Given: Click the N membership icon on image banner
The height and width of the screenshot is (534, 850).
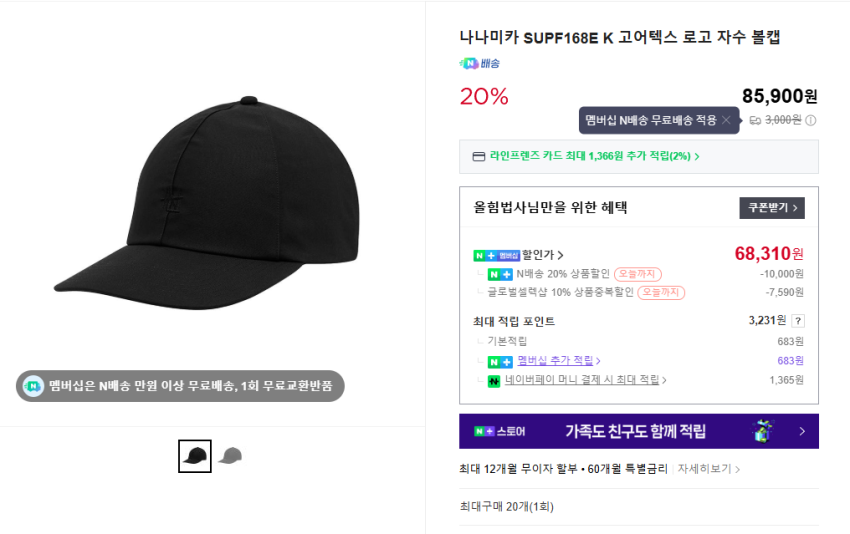Looking at the screenshot, I should click(x=33, y=386).
